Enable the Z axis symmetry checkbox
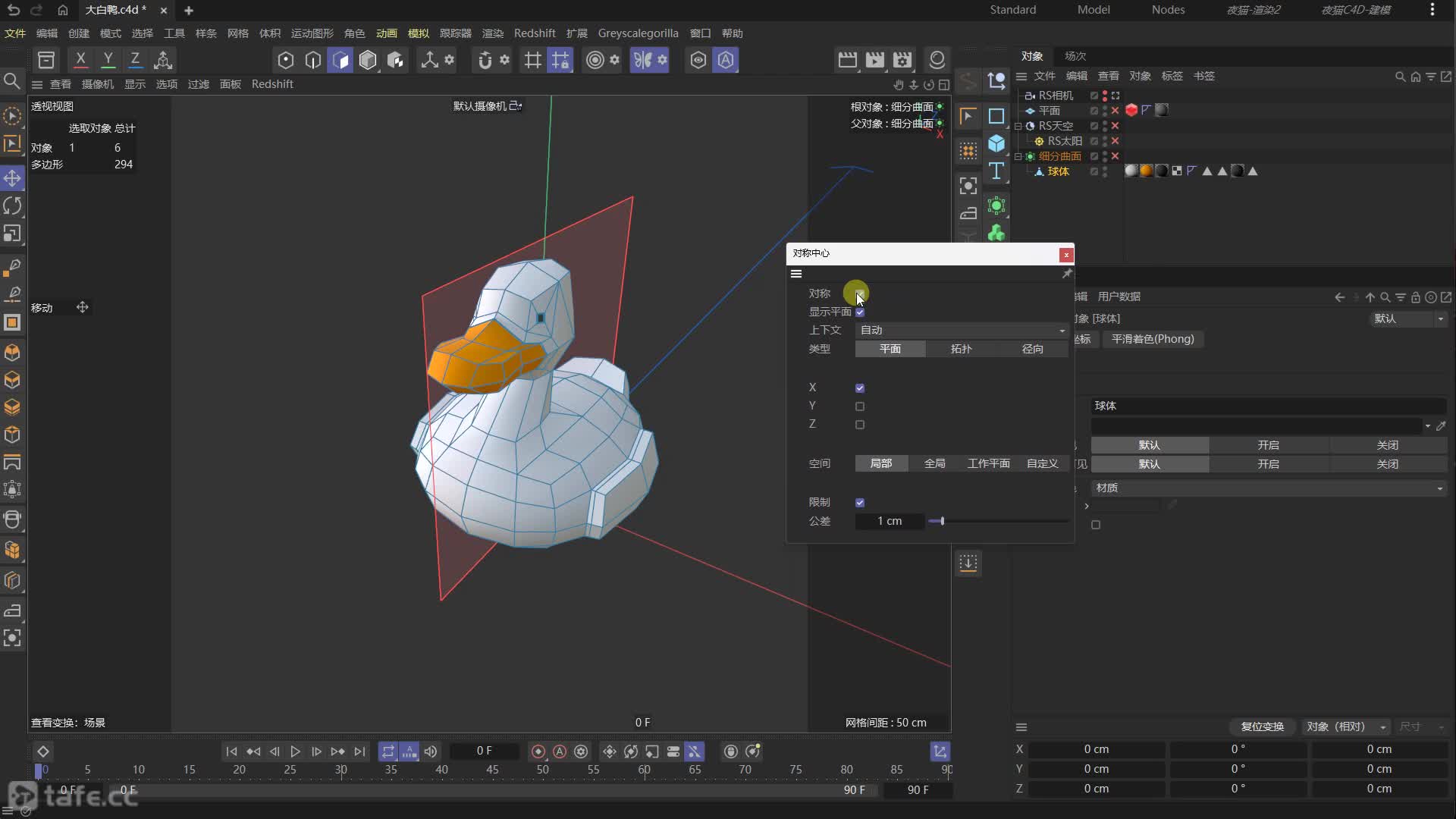 tap(859, 425)
